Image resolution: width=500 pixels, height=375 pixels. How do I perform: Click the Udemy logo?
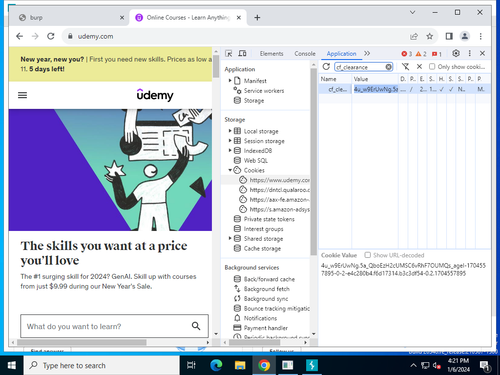click(155, 95)
